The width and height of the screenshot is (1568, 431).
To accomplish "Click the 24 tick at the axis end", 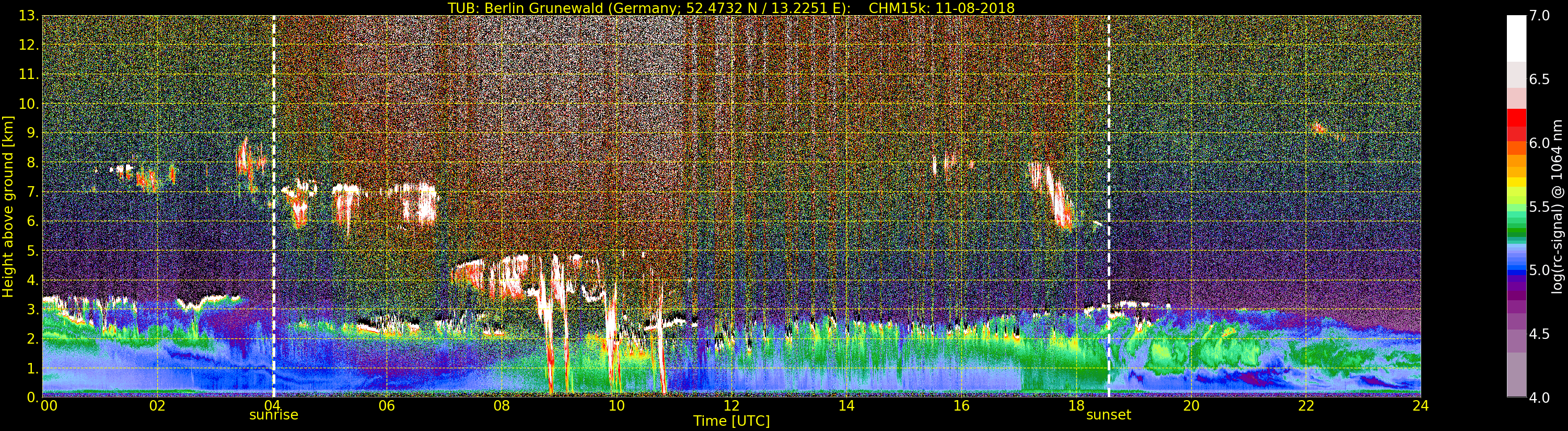I will [x=1420, y=405].
